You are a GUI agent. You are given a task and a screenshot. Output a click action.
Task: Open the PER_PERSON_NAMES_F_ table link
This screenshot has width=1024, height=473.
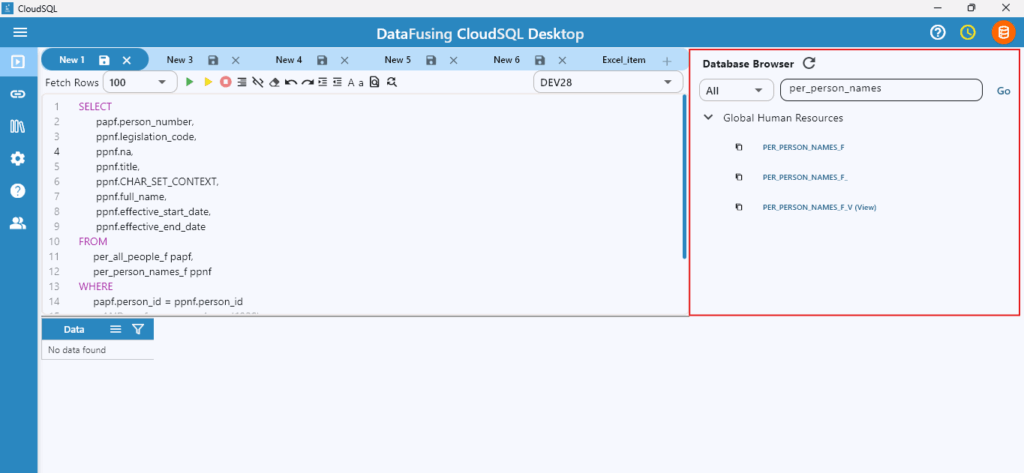point(805,178)
